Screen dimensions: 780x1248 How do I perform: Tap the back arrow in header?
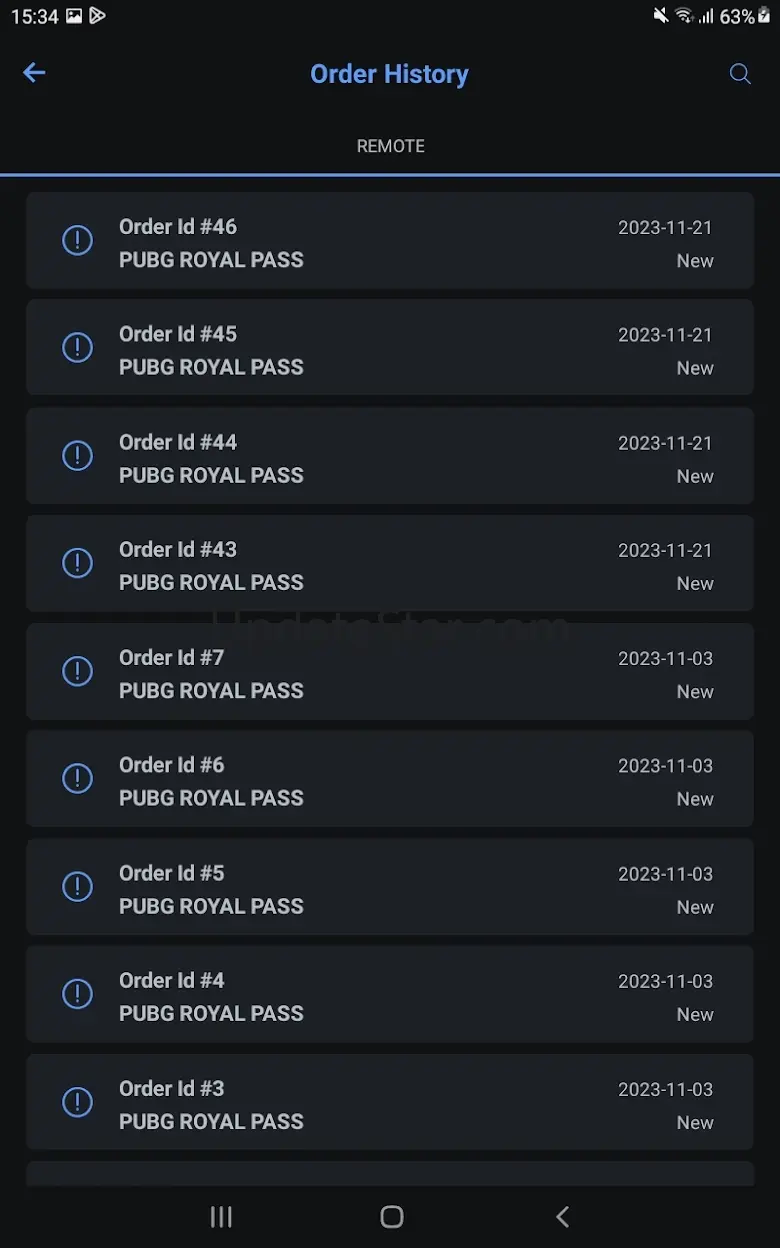34,73
